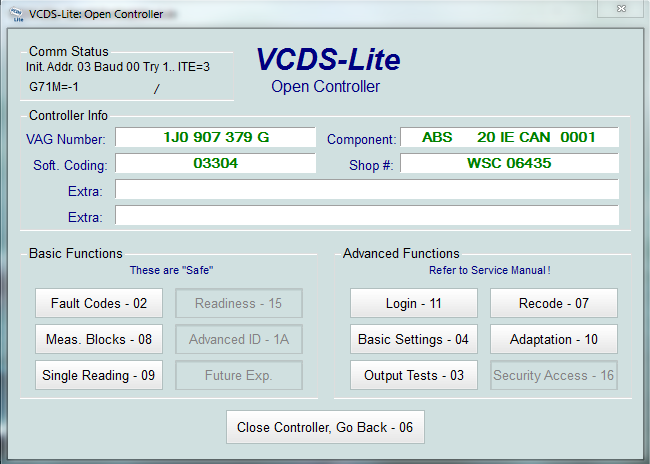Click the disabled Advanced ID - 1A button
Screen dimensions: 650x464
(239, 339)
